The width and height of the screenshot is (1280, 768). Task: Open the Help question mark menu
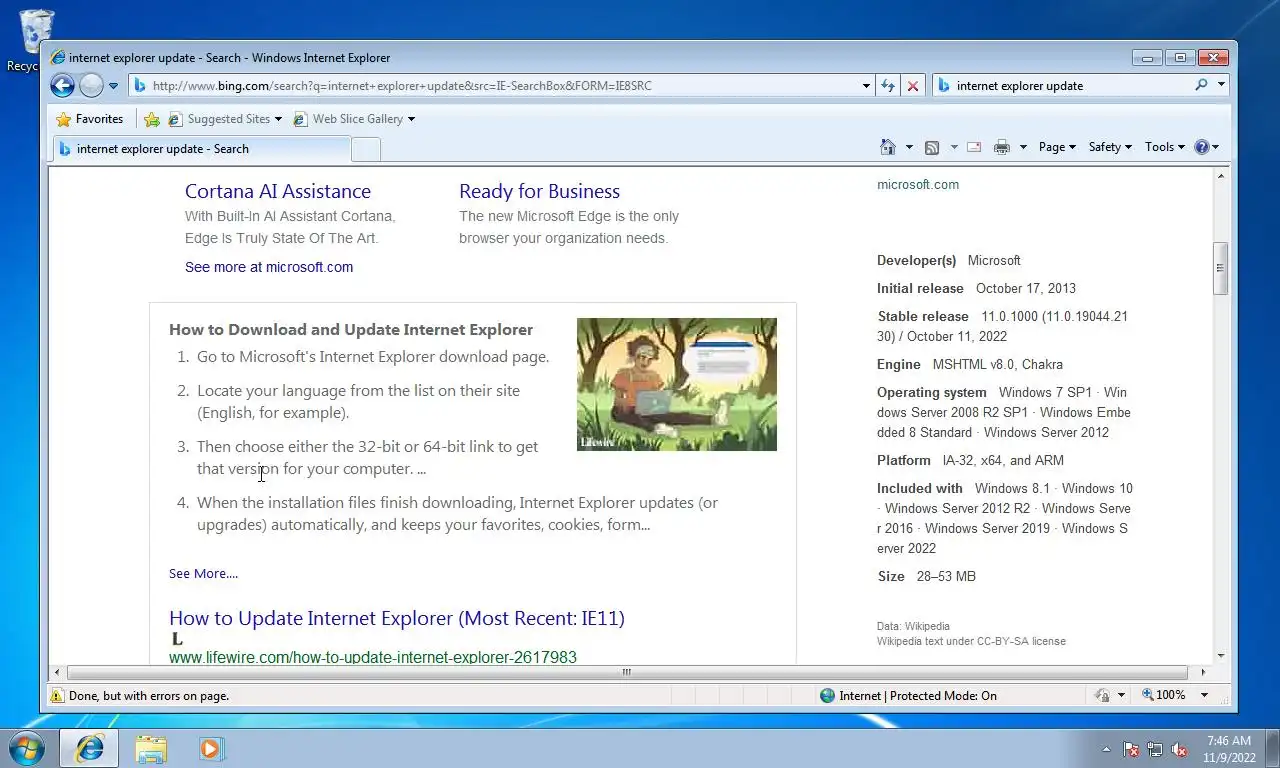coord(1206,147)
